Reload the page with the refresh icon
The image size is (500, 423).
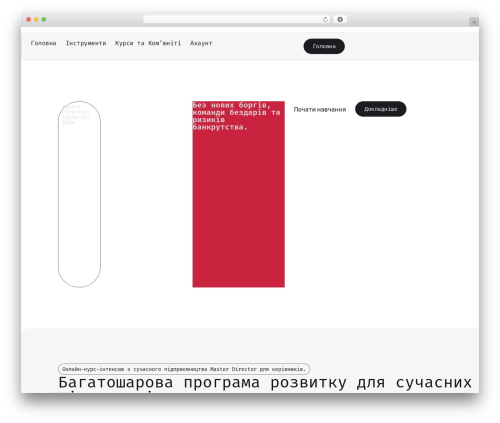(x=325, y=19)
